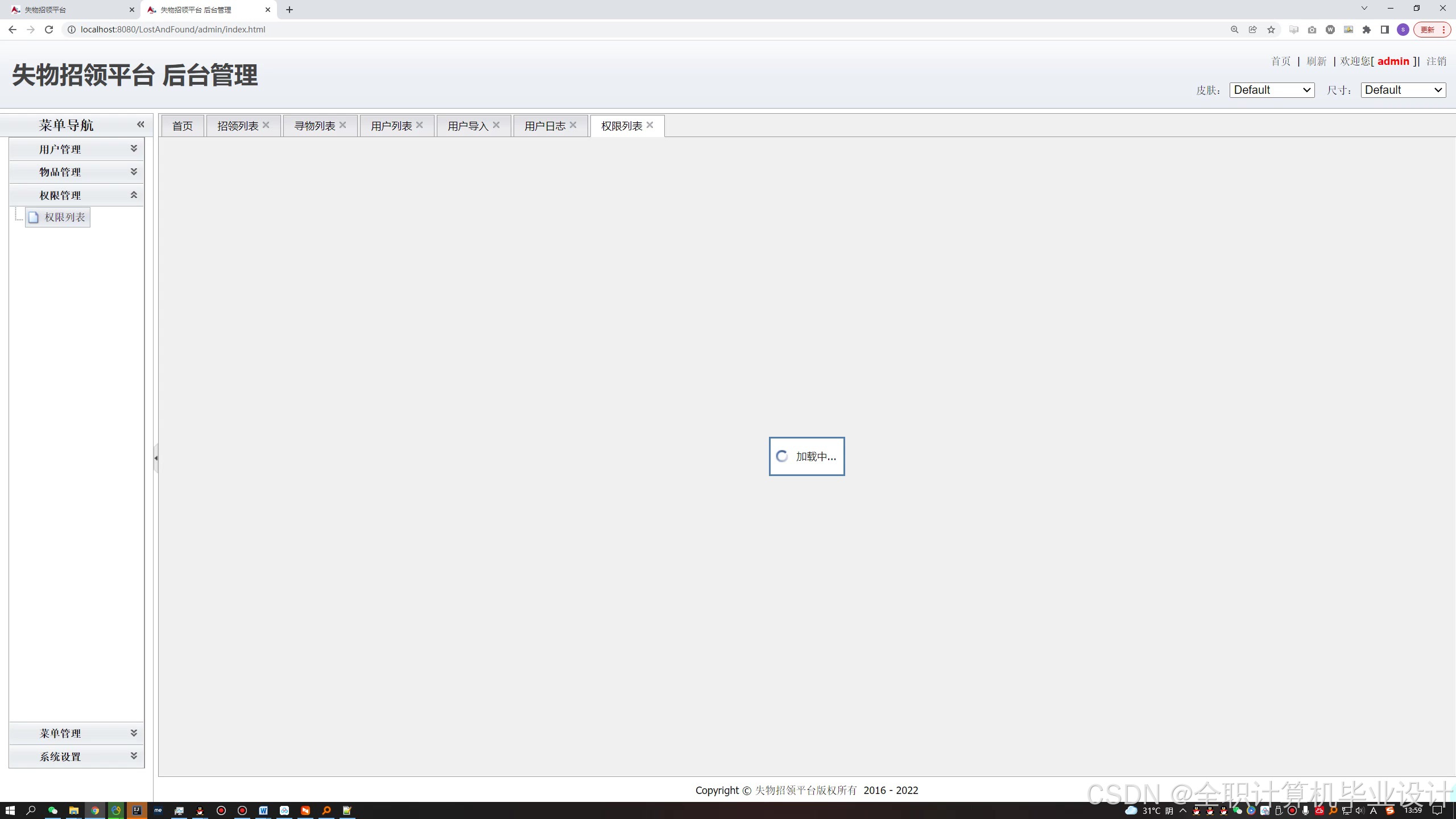Switch to the 用户列表 tab
Viewport: 1456px width, 819px height.
[391, 126]
